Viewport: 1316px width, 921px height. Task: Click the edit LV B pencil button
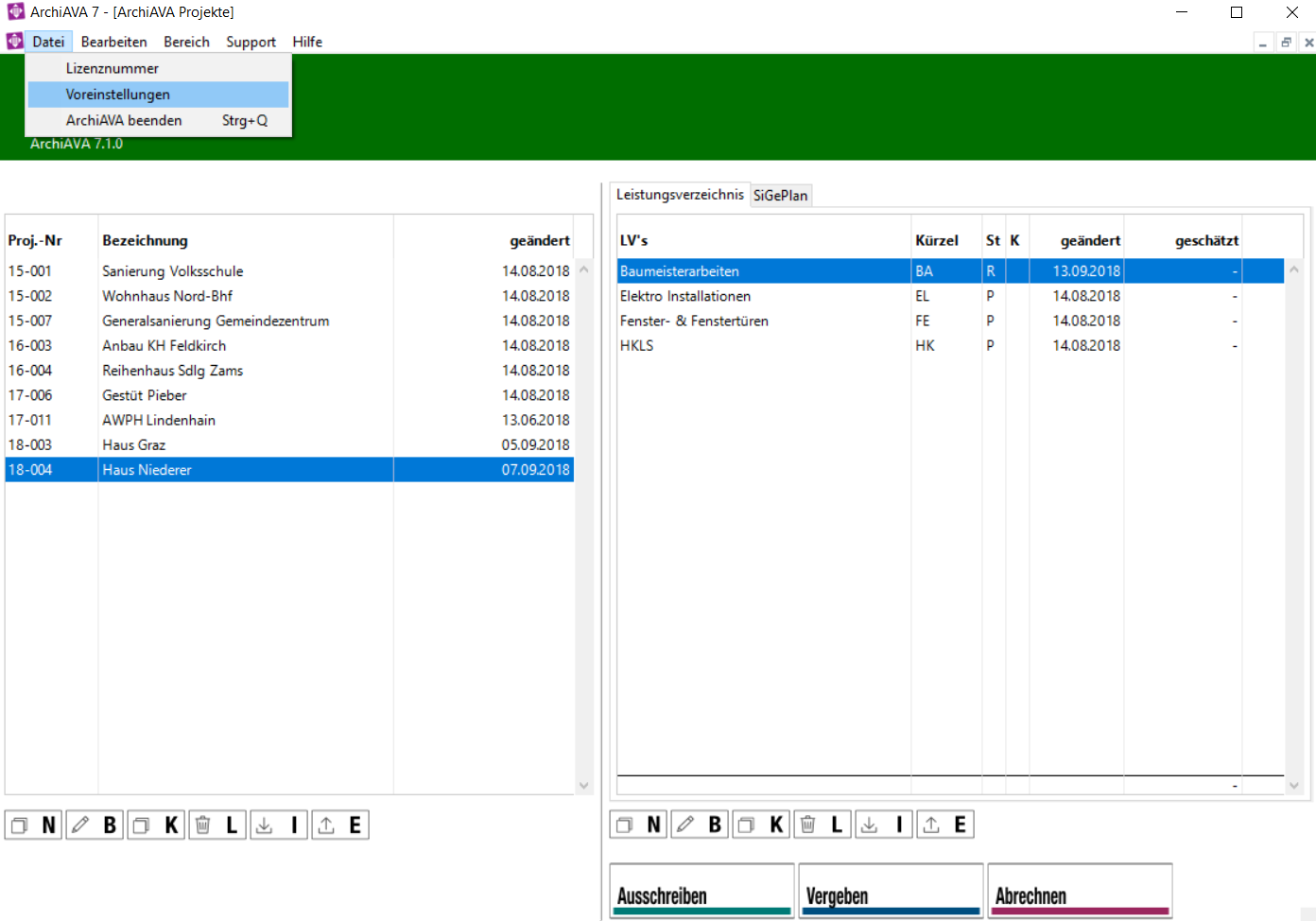(x=700, y=825)
